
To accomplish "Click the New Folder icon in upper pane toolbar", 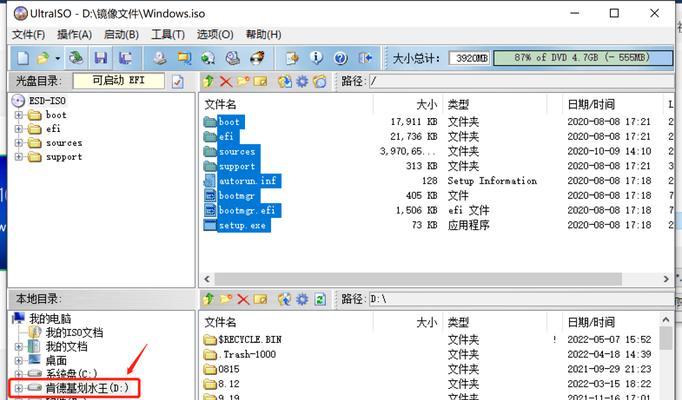I will [x=243, y=81].
